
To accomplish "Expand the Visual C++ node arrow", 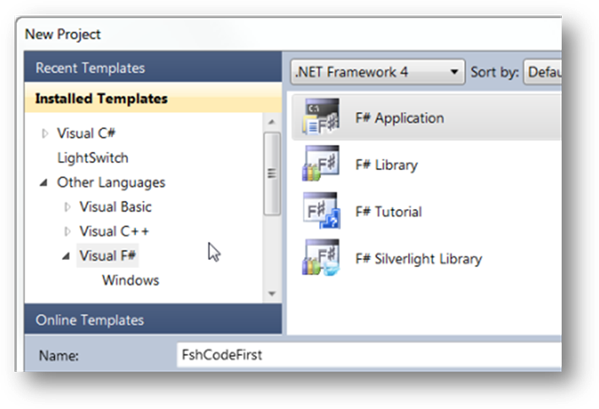I will [x=67, y=231].
